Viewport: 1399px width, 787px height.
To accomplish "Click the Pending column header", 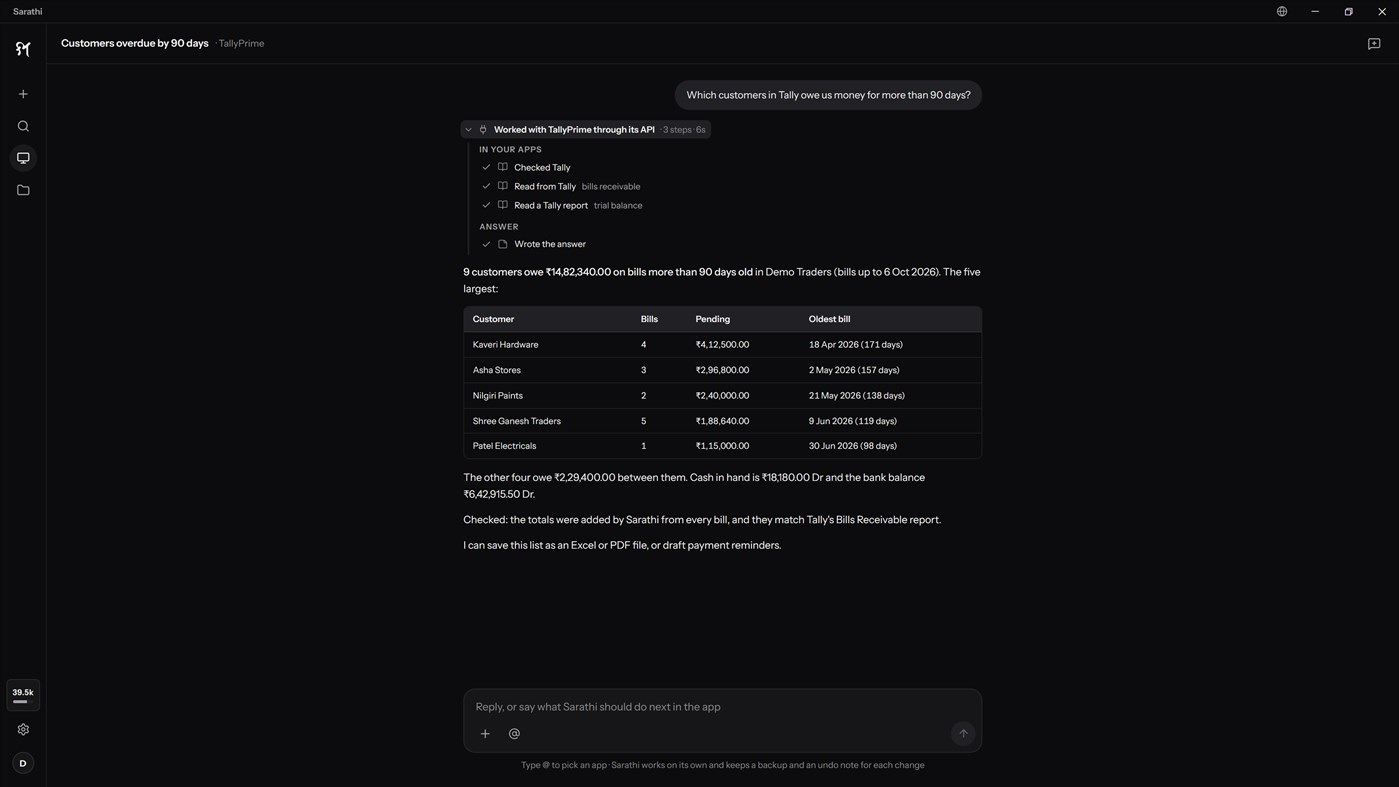I will tap(713, 319).
